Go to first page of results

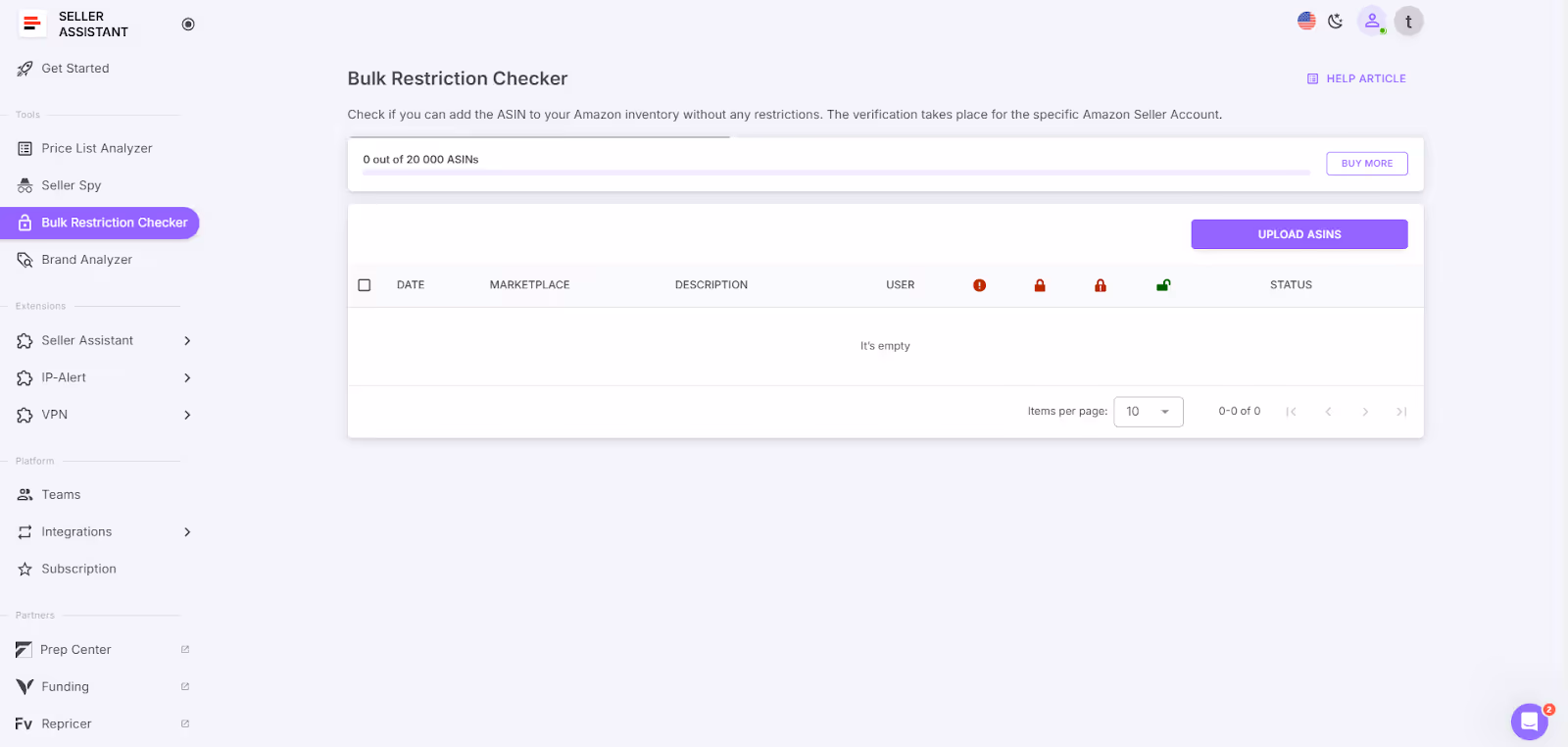[1292, 412]
